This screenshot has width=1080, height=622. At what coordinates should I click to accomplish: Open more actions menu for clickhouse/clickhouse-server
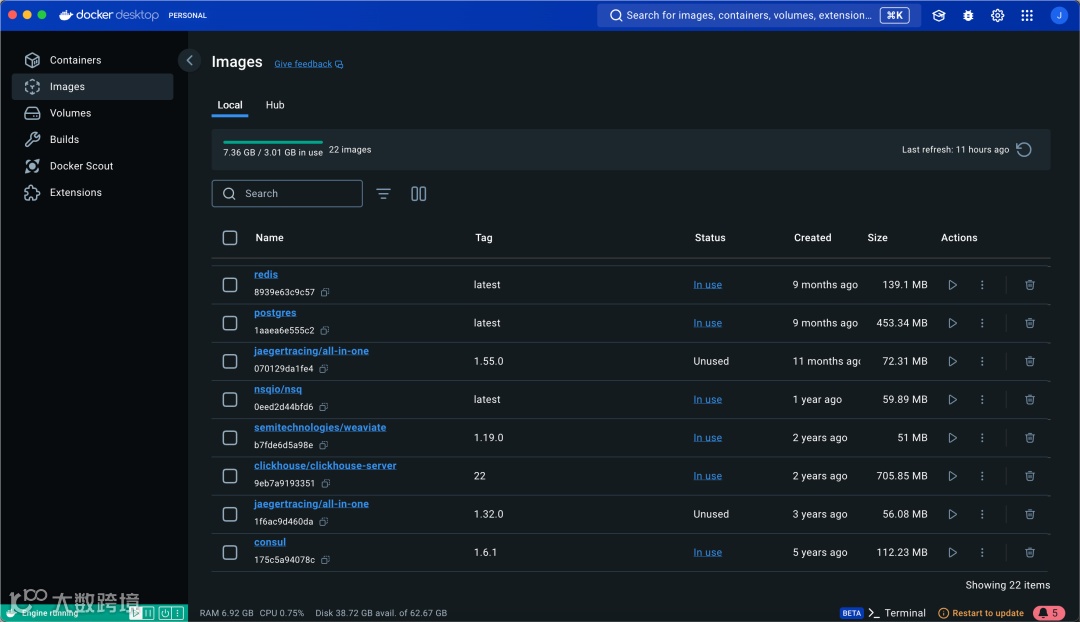(x=982, y=476)
